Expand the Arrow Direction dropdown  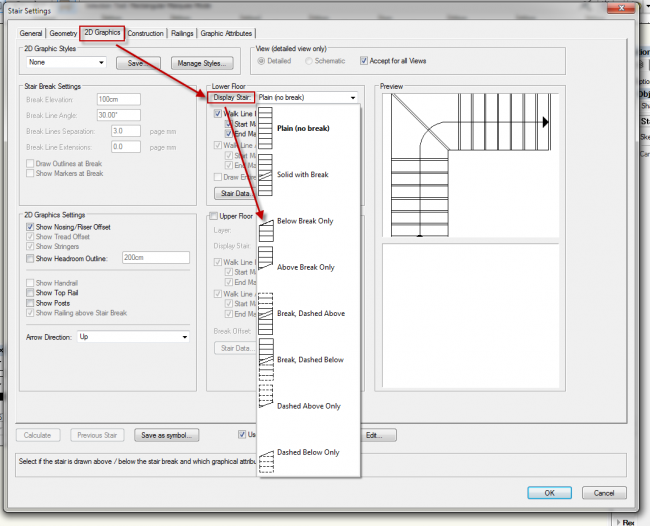(133, 337)
